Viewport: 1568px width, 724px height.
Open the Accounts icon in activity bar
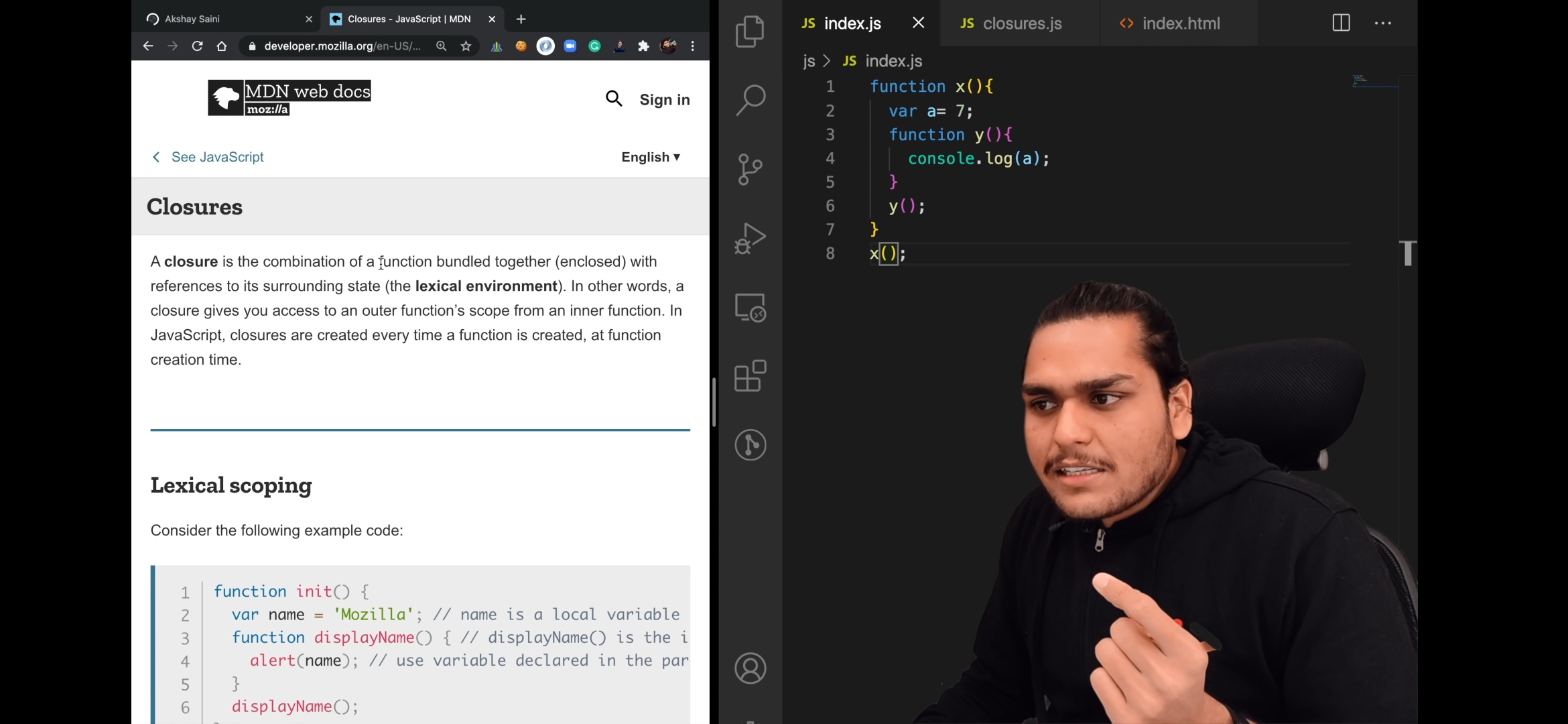(x=750, y=668)
